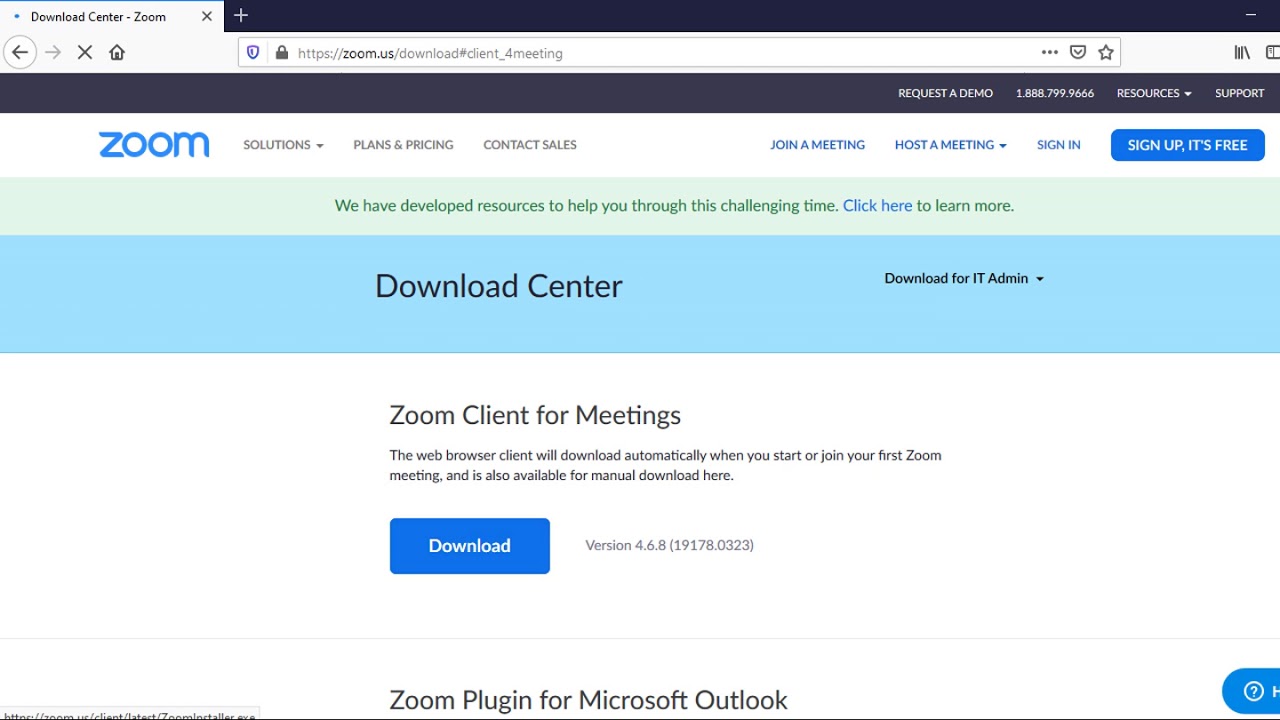Open the browser home page icon
Image resolution: width=1280 pixels, height=720 pixels.
point(117,53)
